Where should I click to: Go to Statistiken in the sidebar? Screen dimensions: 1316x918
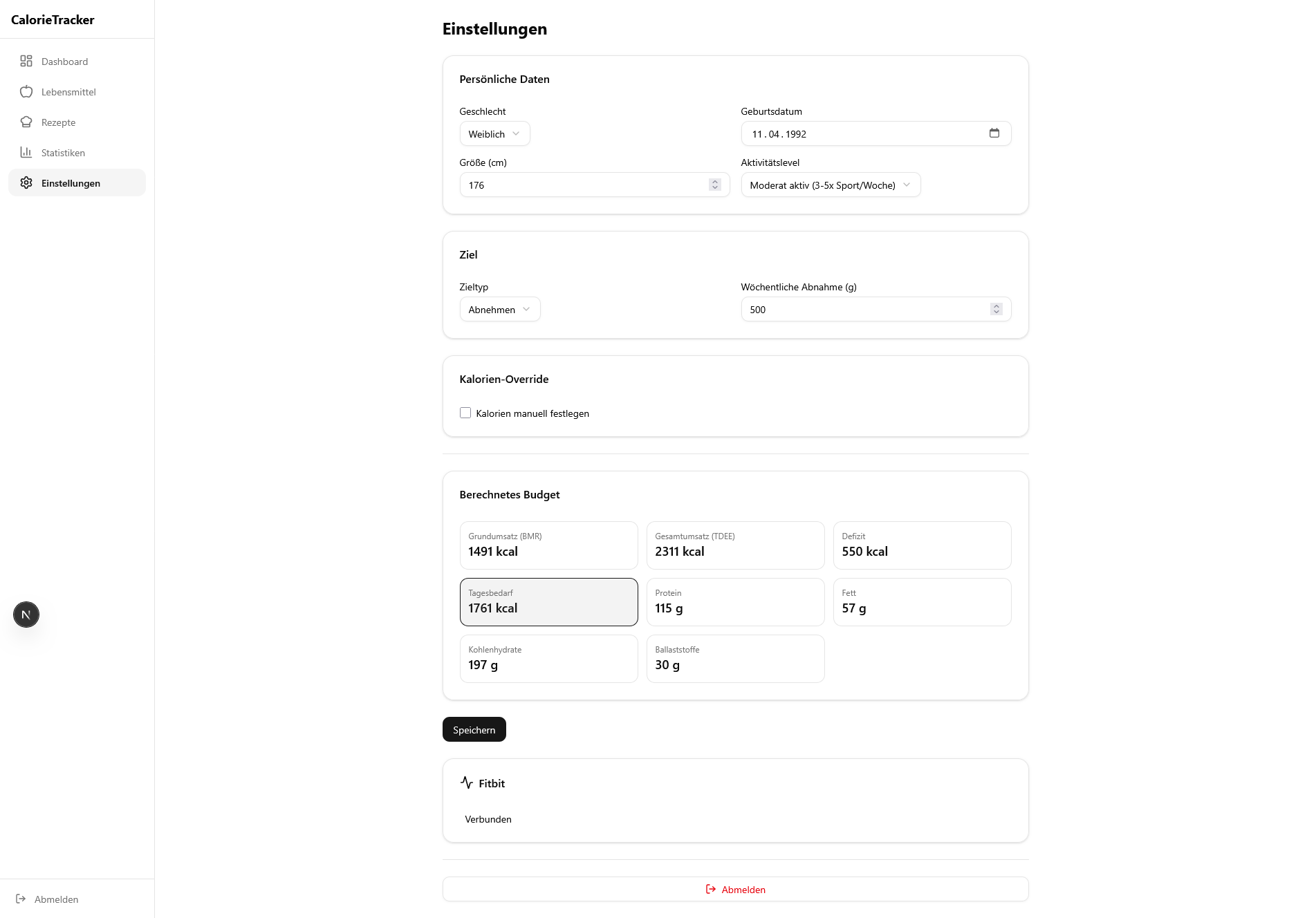point(63,153)
